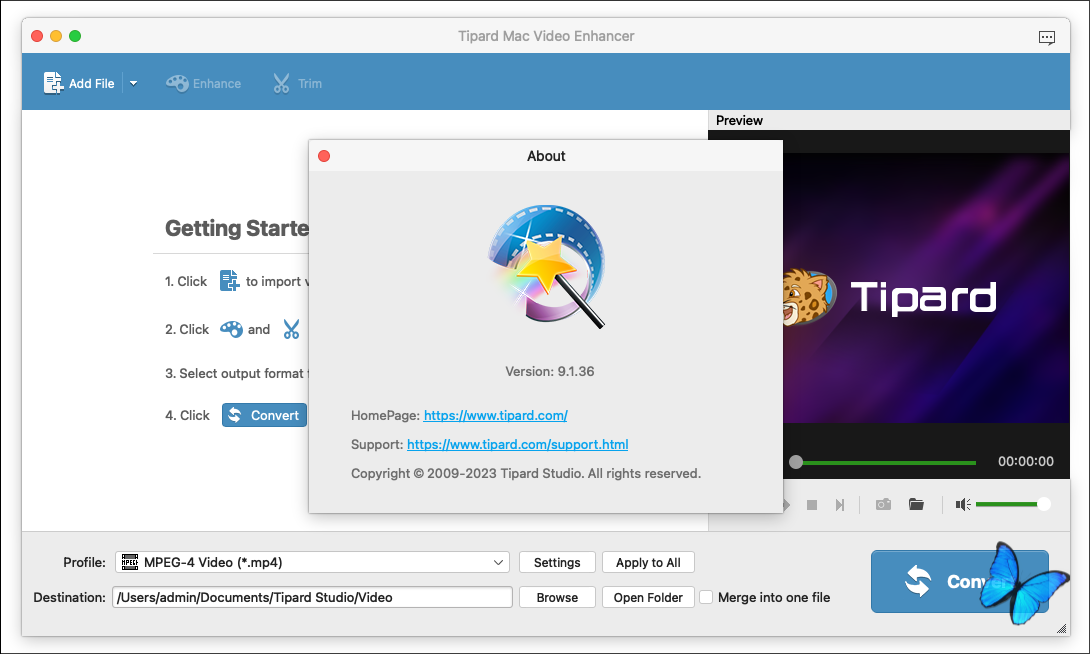Enable Merge into one file checkbox

tap(706, 597)
